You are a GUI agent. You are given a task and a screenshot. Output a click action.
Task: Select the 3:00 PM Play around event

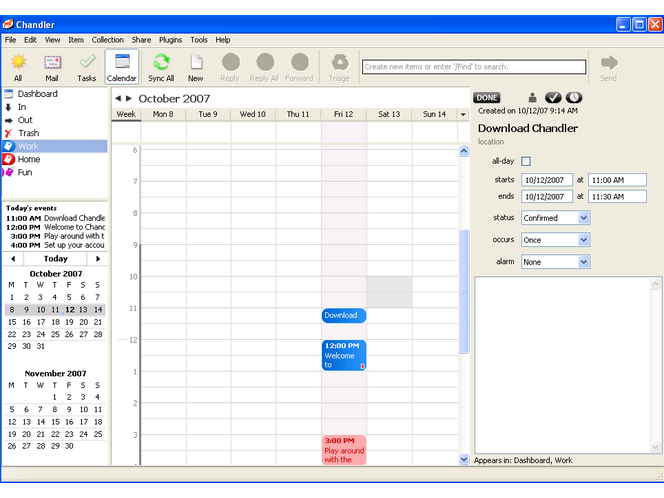click(344, 450)
